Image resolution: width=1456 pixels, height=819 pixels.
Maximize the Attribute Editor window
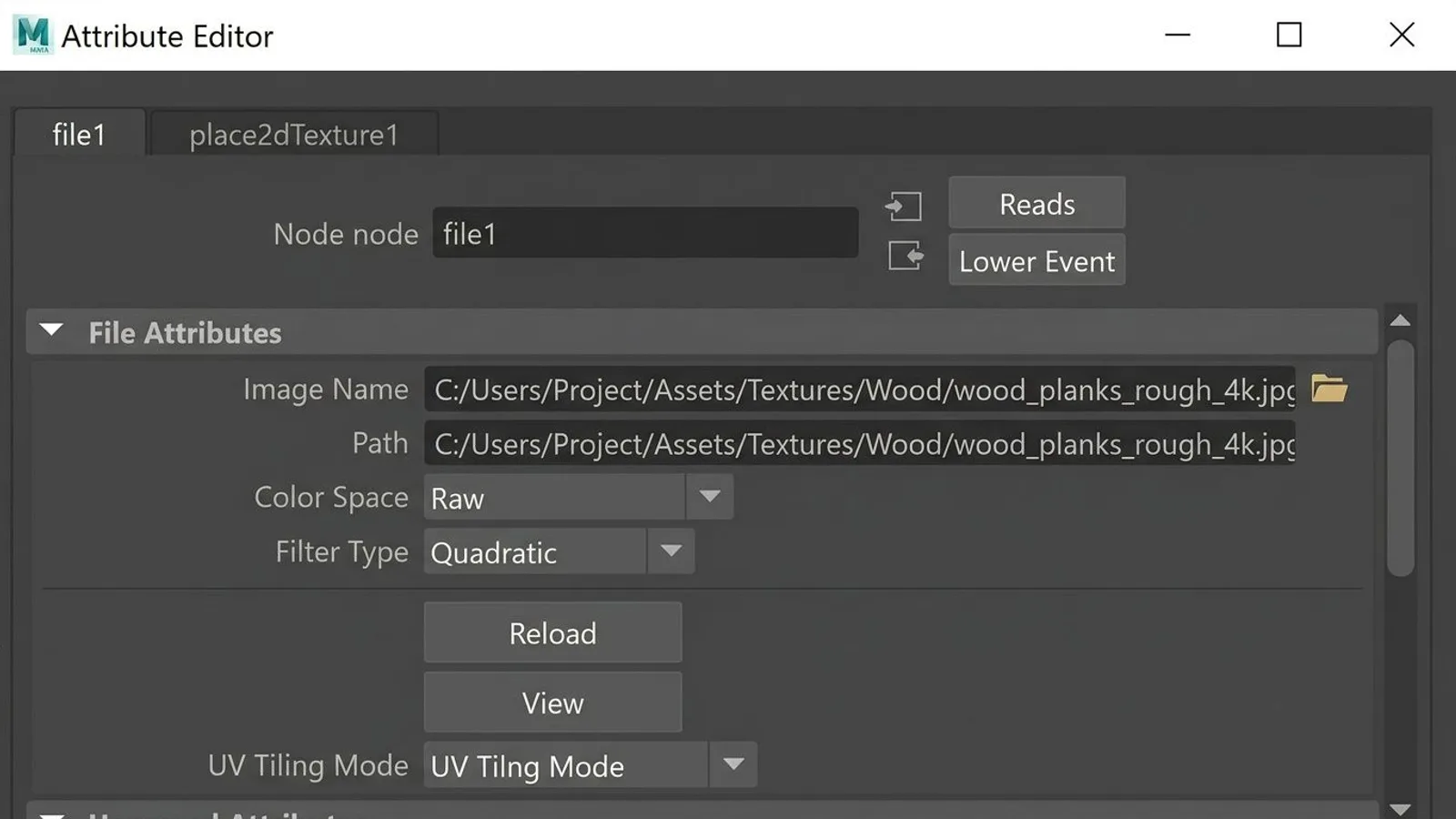(1289, 35)
